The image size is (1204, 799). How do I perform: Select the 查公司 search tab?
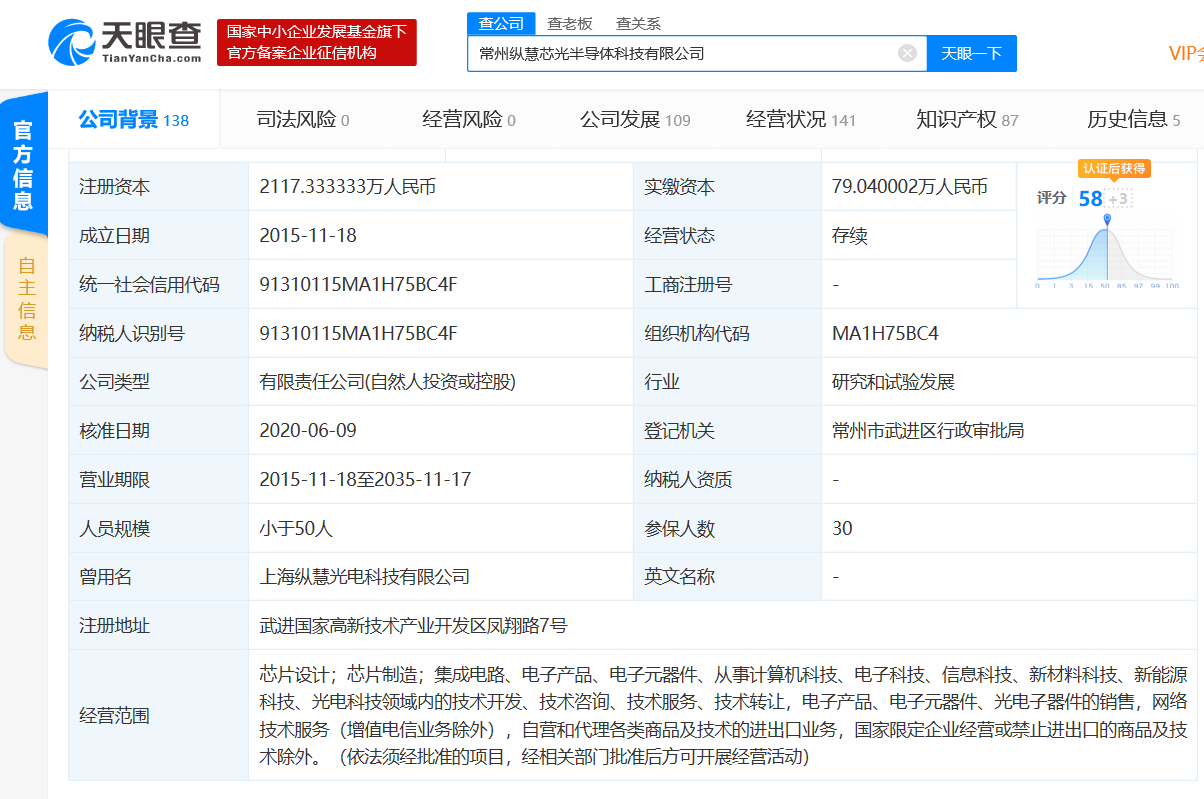501,24
